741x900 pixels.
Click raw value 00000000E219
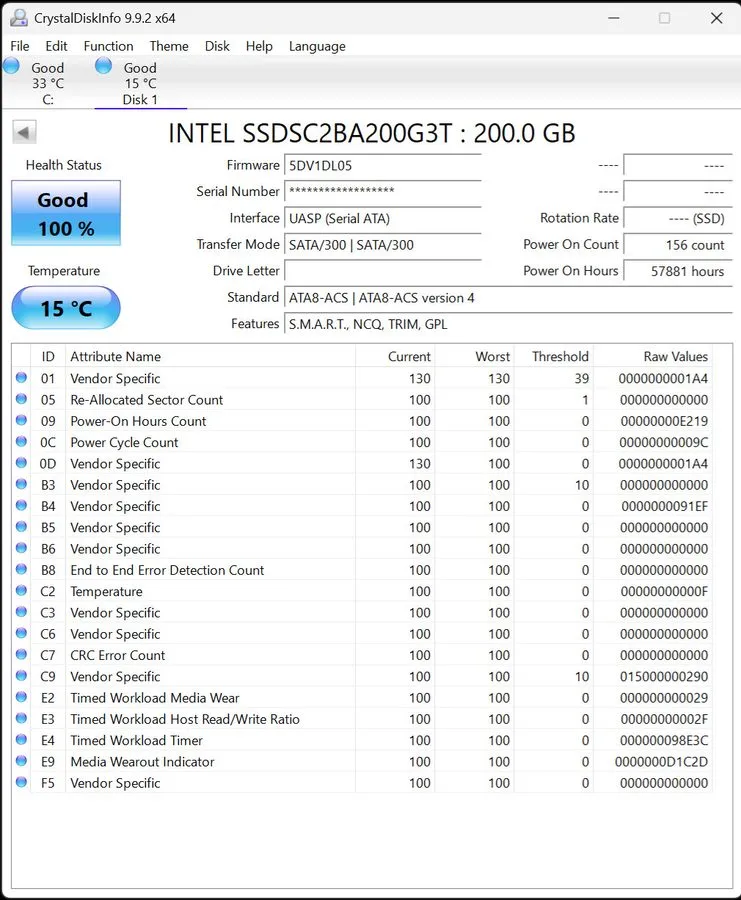pos(664,421)
